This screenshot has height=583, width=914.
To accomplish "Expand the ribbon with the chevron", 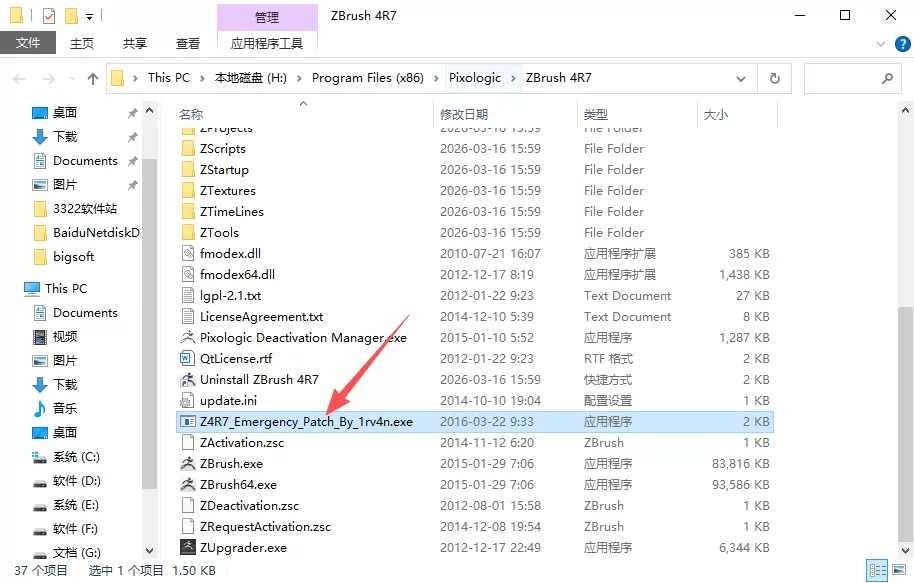I will (880, 44).
